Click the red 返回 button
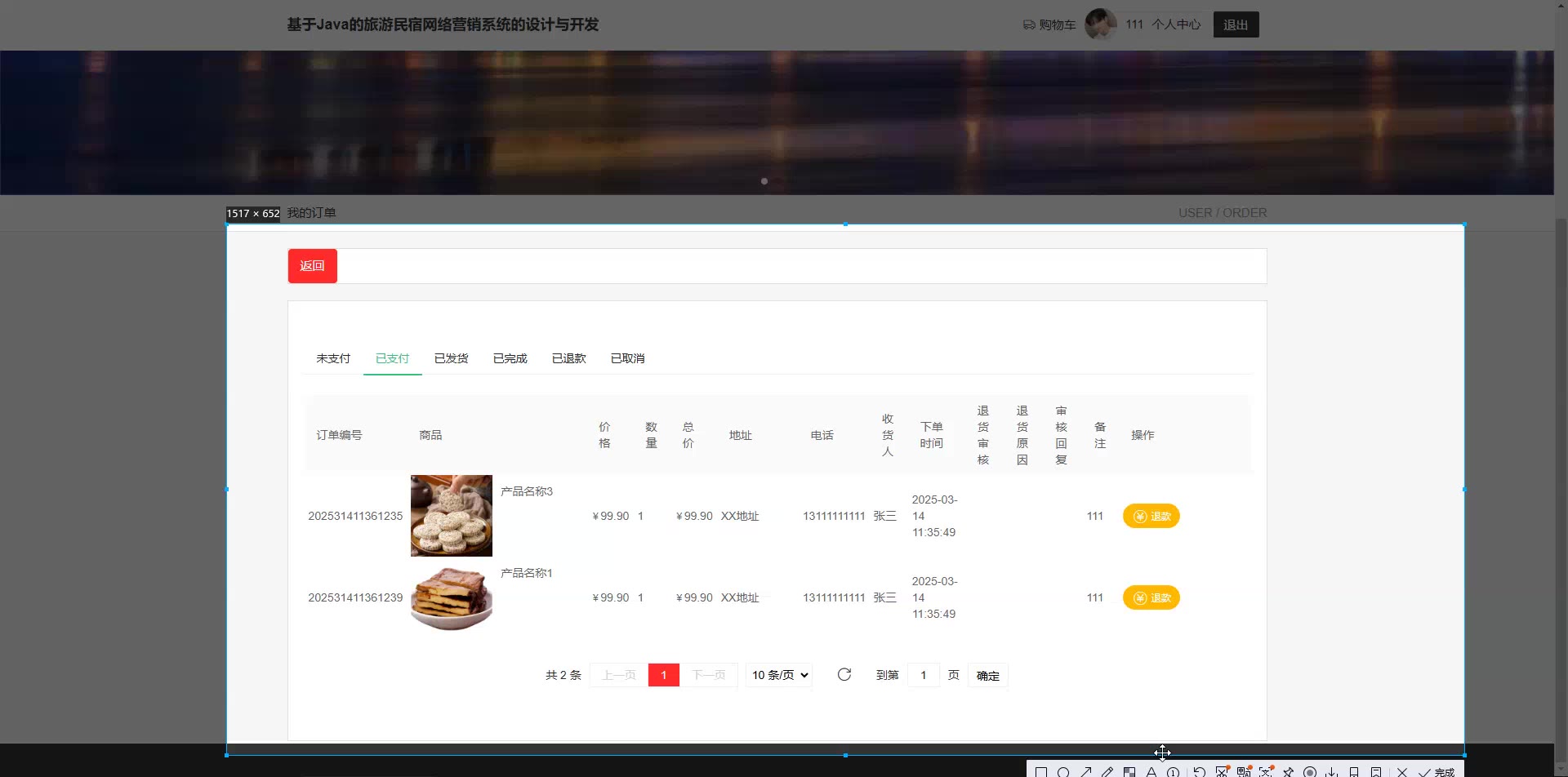Viewport: 1568px width, 777px height. (312, 266)
